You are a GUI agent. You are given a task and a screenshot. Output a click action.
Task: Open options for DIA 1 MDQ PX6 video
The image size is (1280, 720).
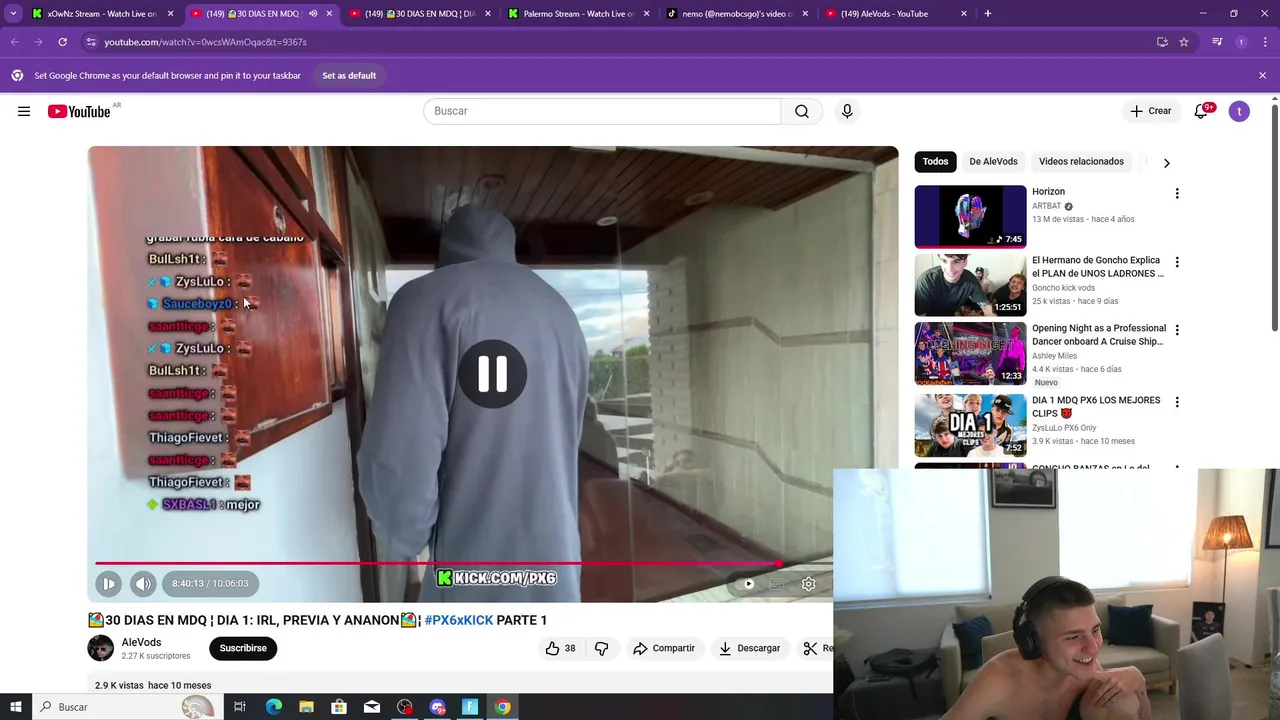(x=1177, y=403)
